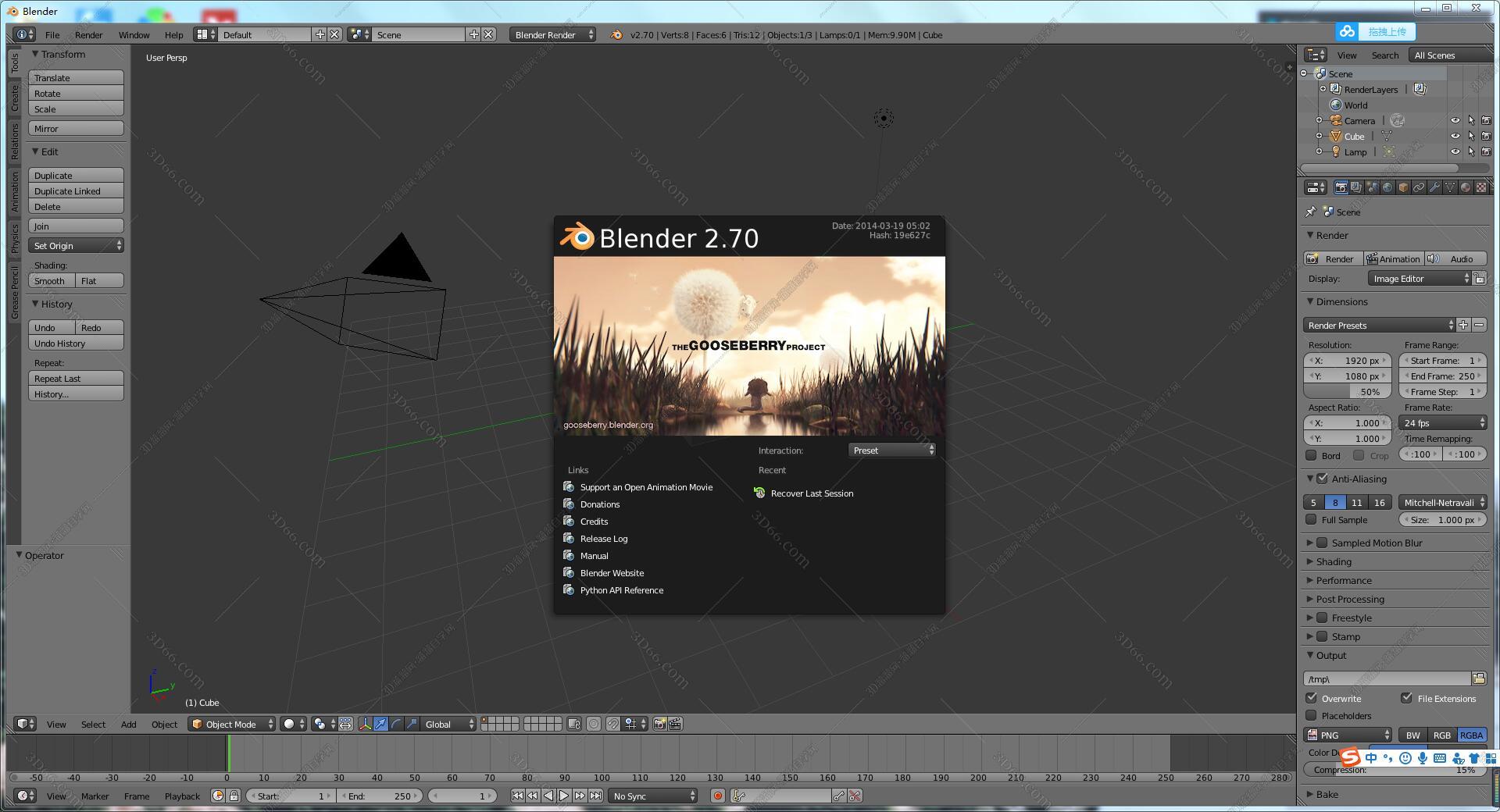The image size is (1500, 812).
Task: Click the render camera icon next to Lamp
Action: [1487, 152]
